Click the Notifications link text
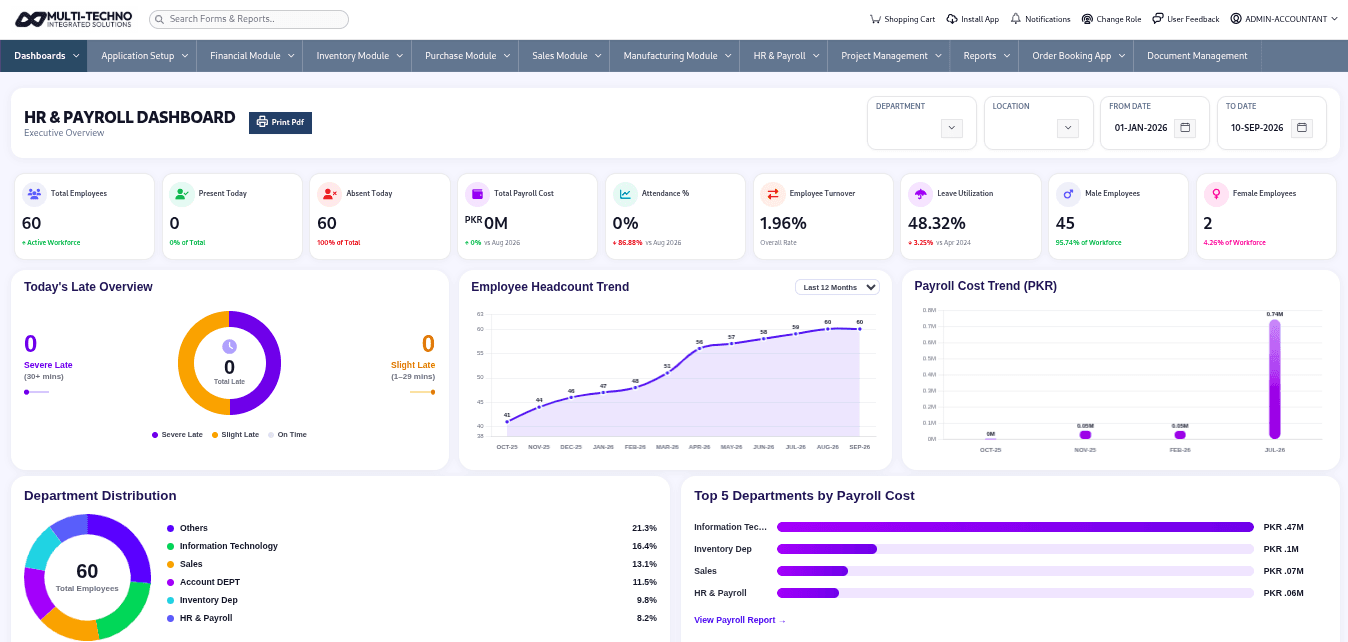Image resolution: width=1348 pixels, height=642 pixels. 1047,19
